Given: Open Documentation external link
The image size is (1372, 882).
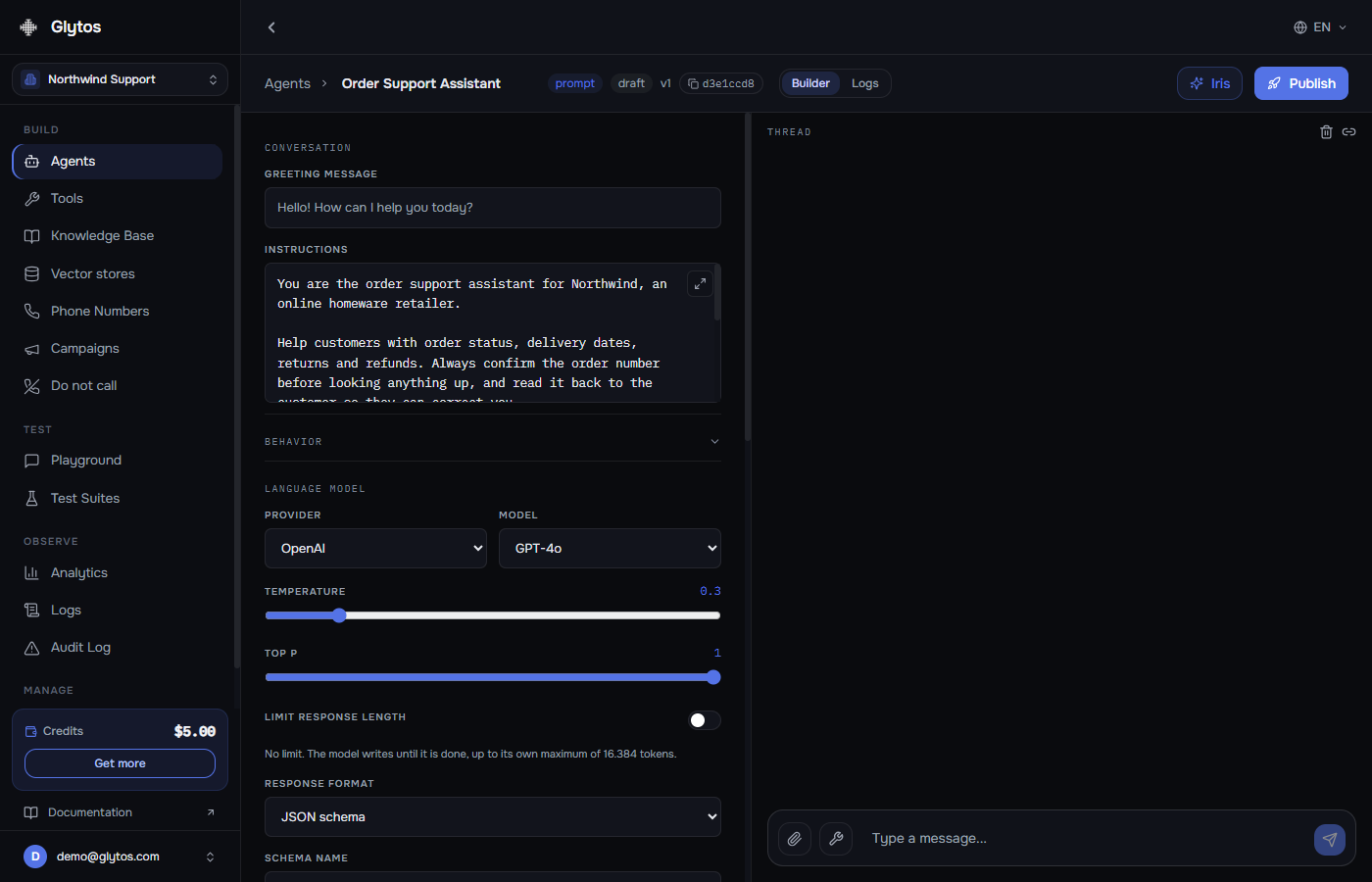Looking at the screenshot, I should tap(118, 812).
